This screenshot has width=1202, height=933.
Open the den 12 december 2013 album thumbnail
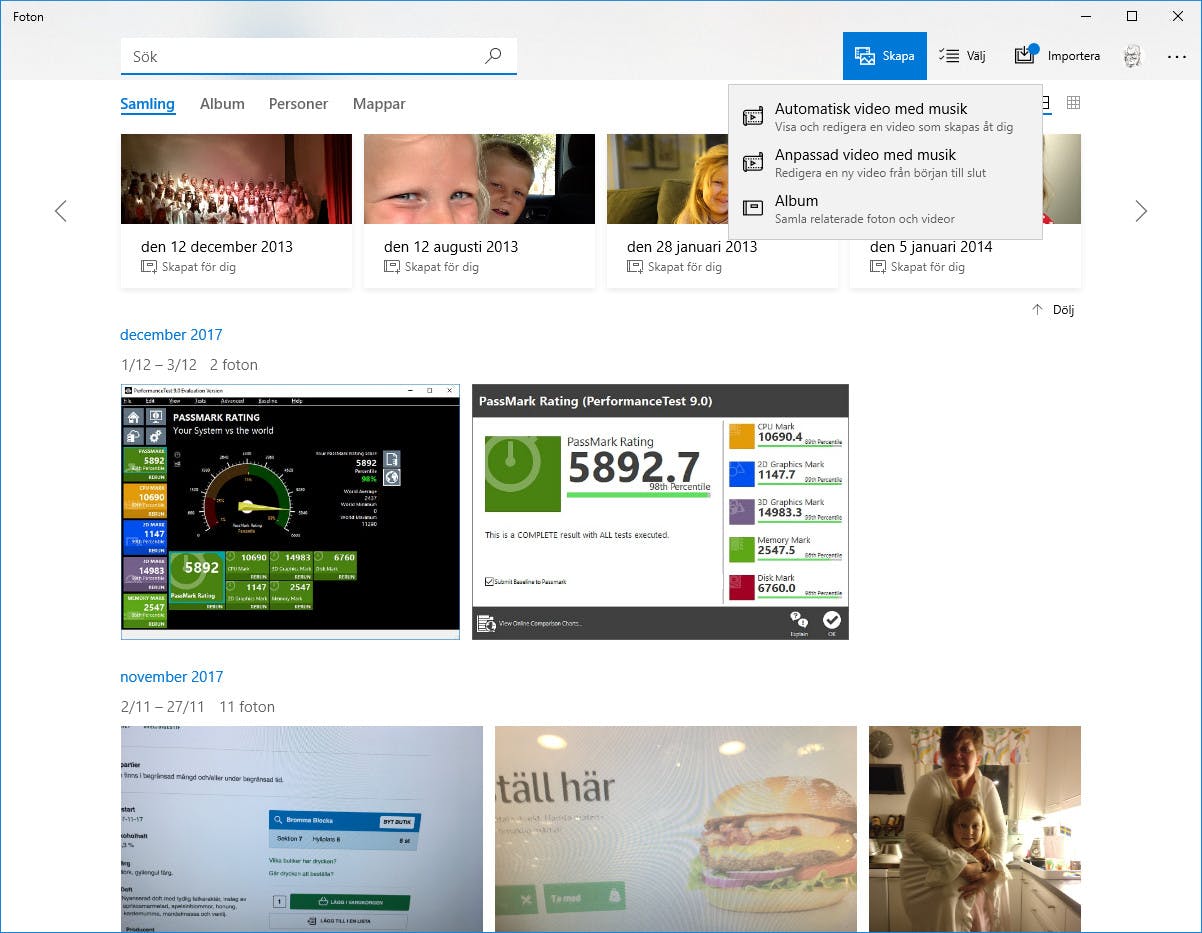tap(236, 179)
